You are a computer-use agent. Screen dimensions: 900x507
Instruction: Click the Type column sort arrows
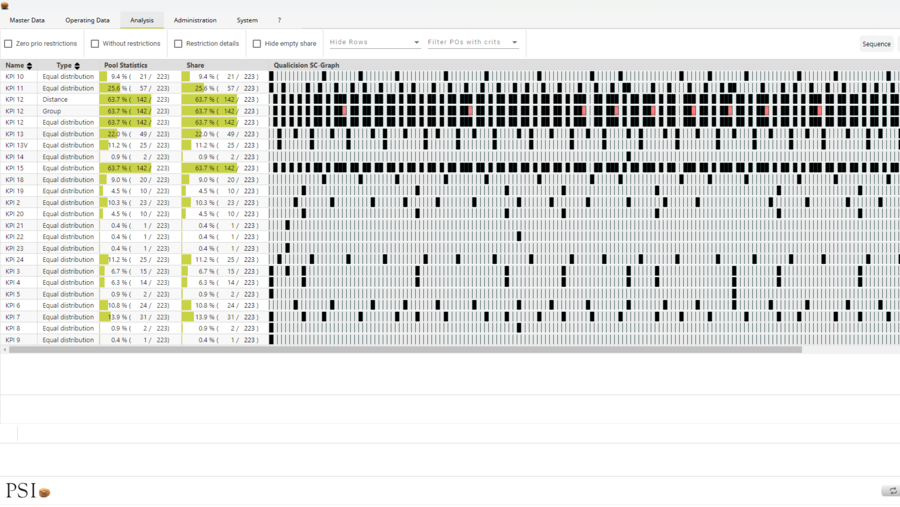coord(77,66)
